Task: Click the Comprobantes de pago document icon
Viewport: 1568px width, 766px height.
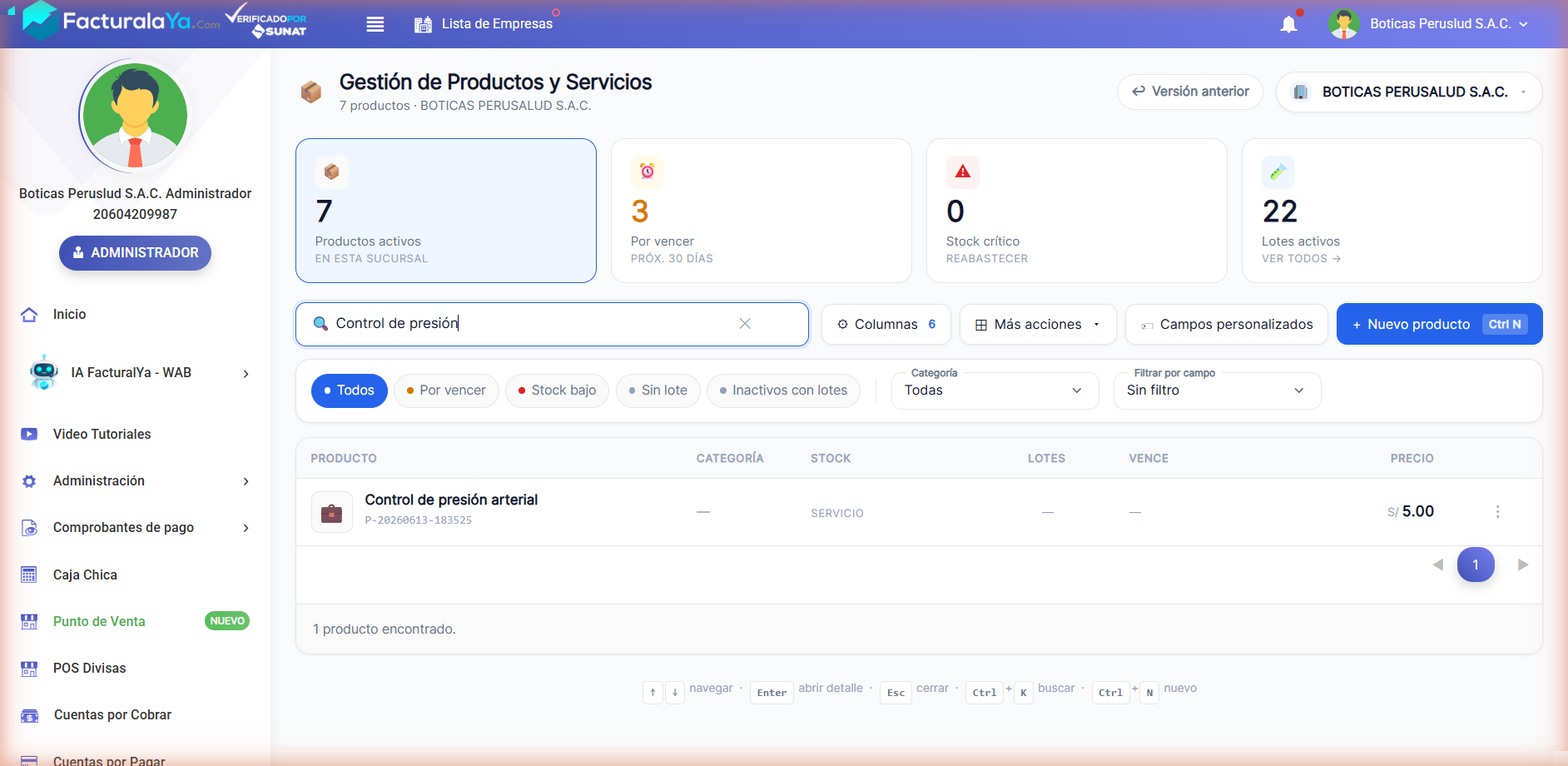Action: click(x=29, y=528)
